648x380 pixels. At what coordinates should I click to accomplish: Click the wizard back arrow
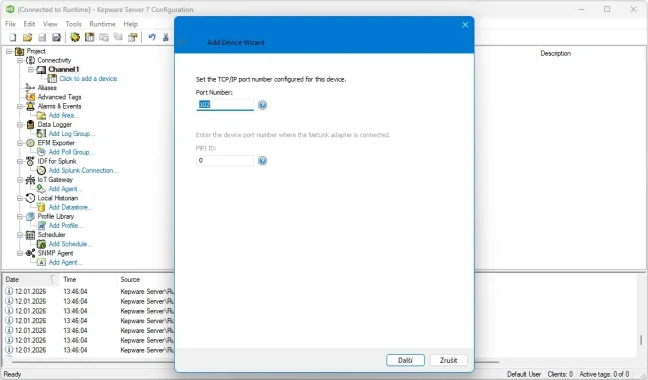tap(182, 42)
